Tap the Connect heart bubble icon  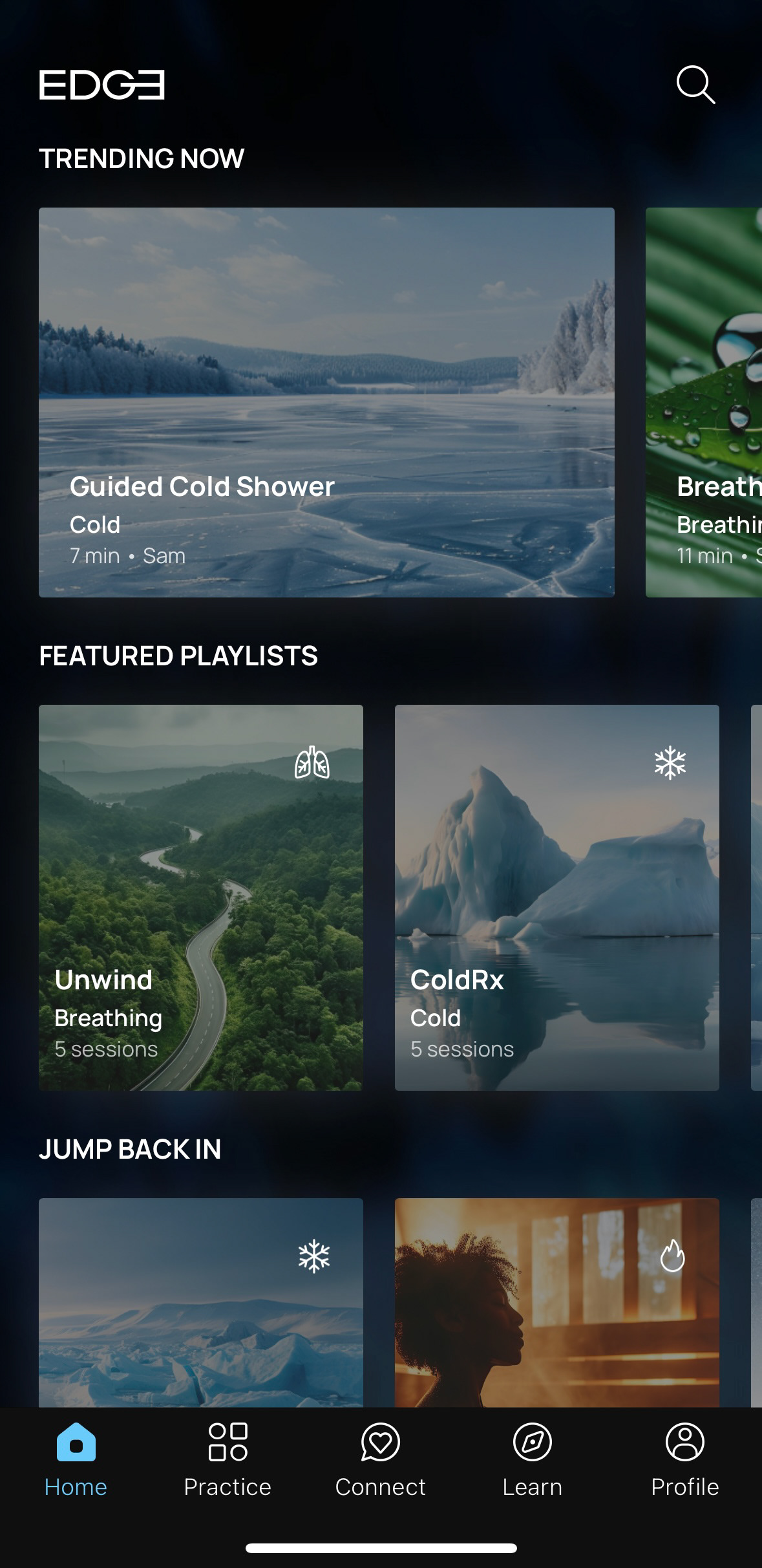point(381,1442)
